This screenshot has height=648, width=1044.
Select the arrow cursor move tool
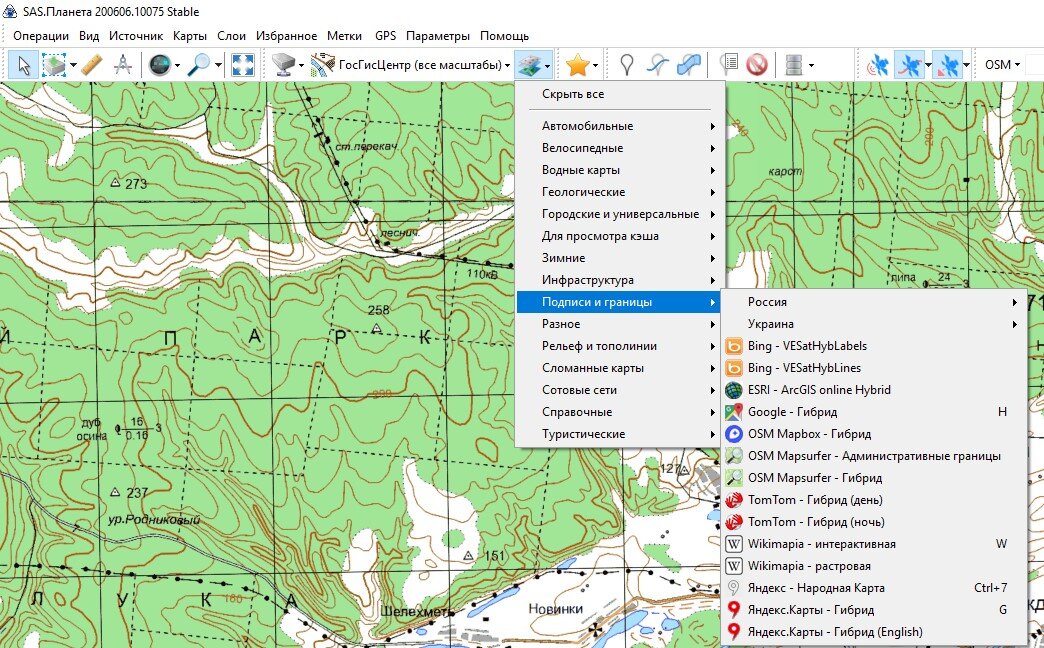coord(24,65)
